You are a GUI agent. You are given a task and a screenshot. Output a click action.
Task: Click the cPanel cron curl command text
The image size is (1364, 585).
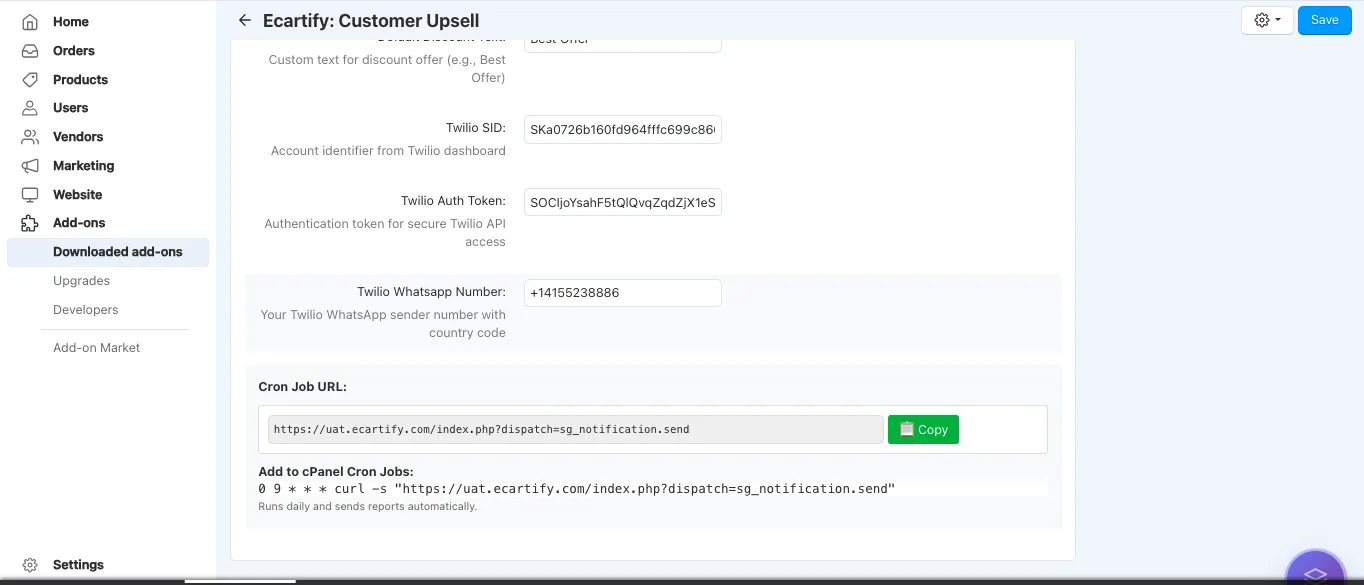click(x=577, y=489)
